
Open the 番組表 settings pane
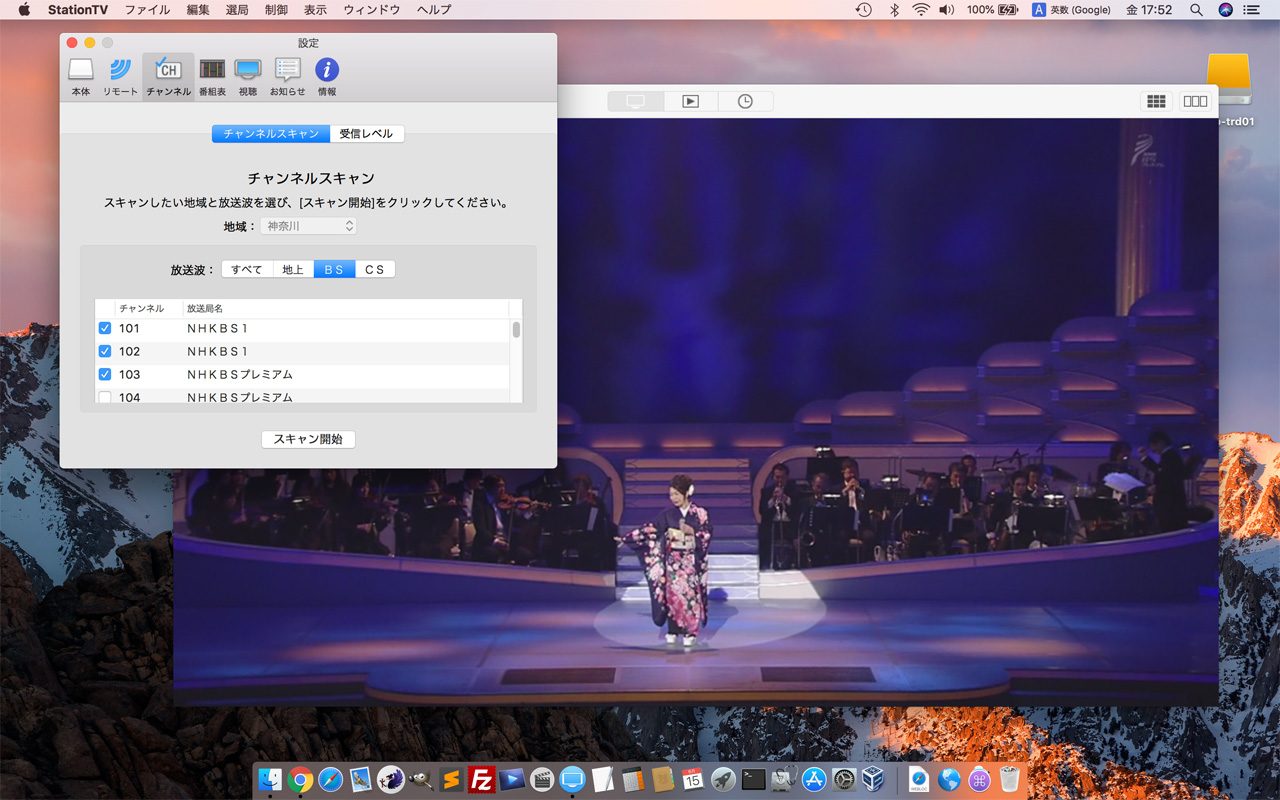212,76
